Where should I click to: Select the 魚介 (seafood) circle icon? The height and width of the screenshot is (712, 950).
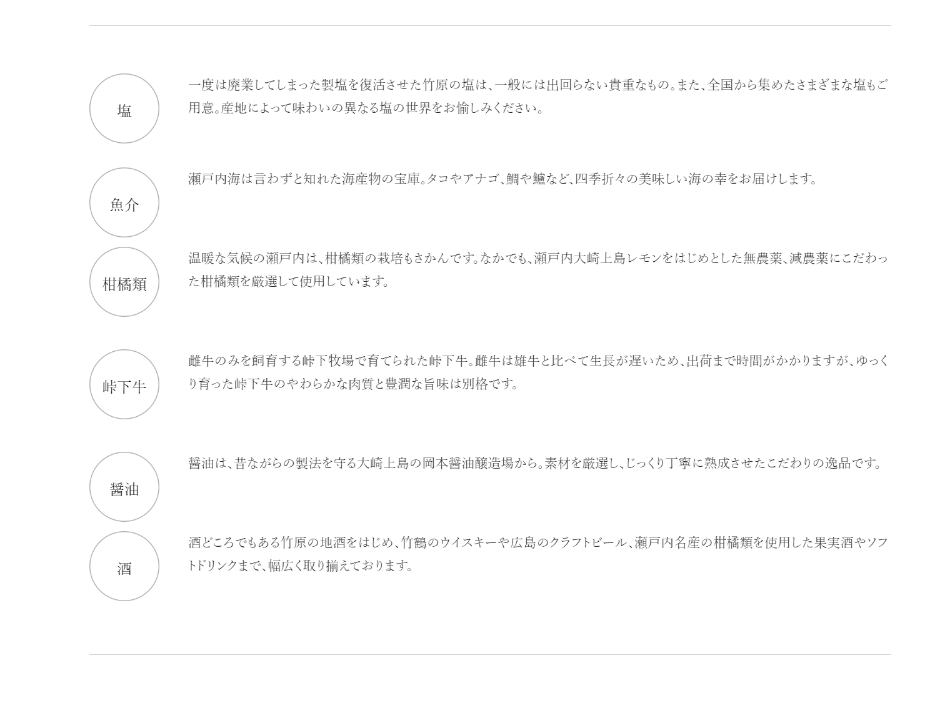click(124, 203)
